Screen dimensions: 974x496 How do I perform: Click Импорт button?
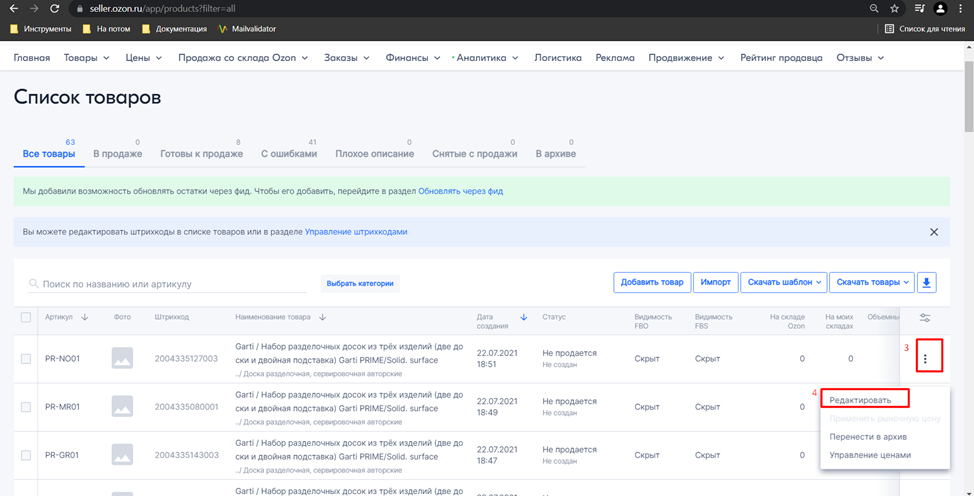point(716,282)
